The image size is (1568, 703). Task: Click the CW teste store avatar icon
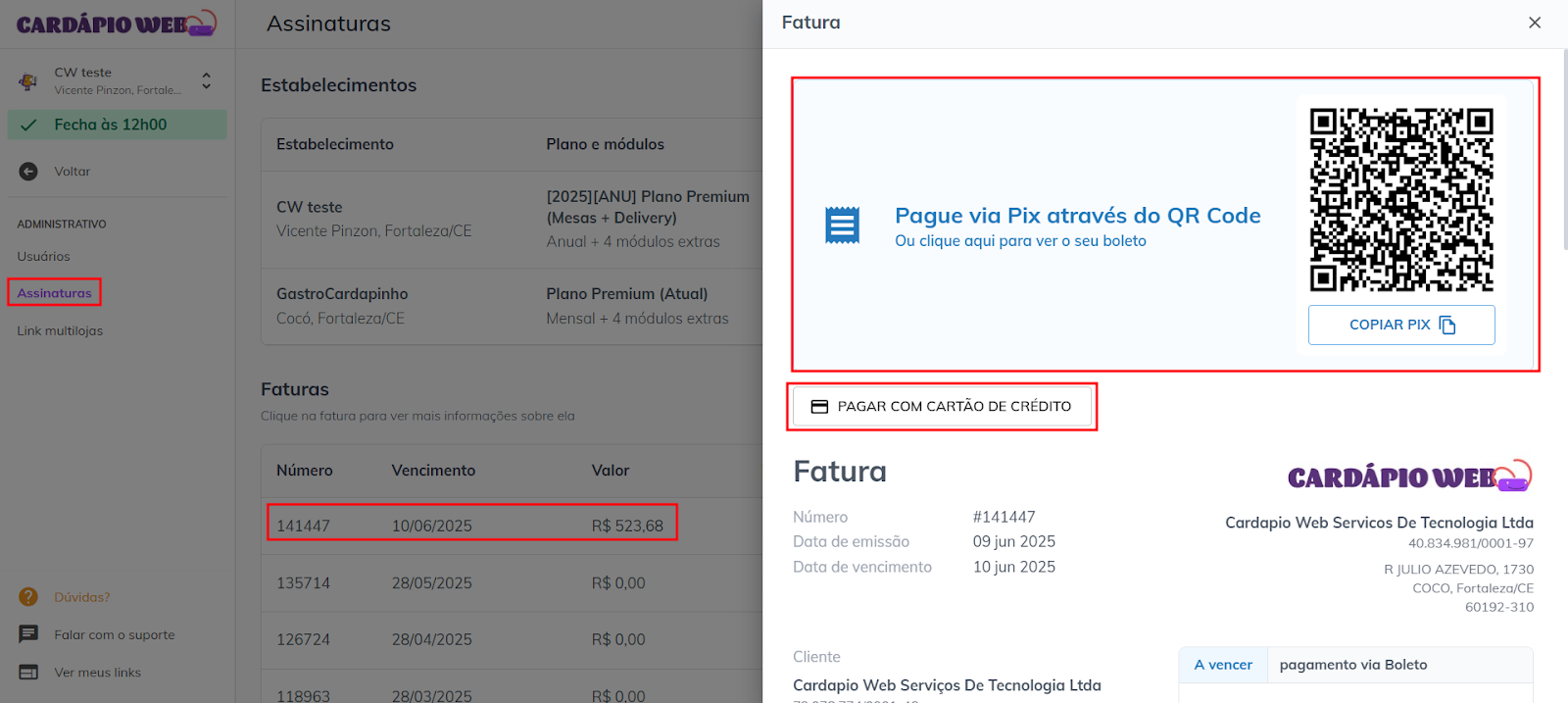[x=28, y=81]
